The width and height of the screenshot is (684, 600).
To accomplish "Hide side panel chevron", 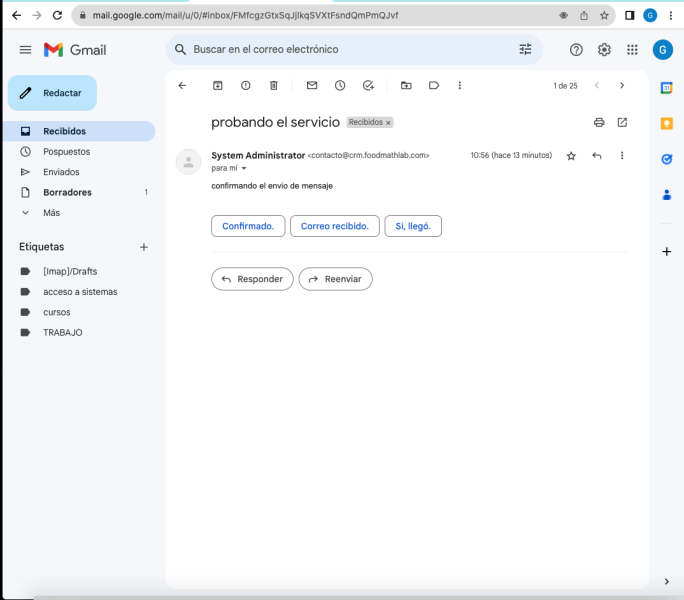I will click(x=666, y=582).
